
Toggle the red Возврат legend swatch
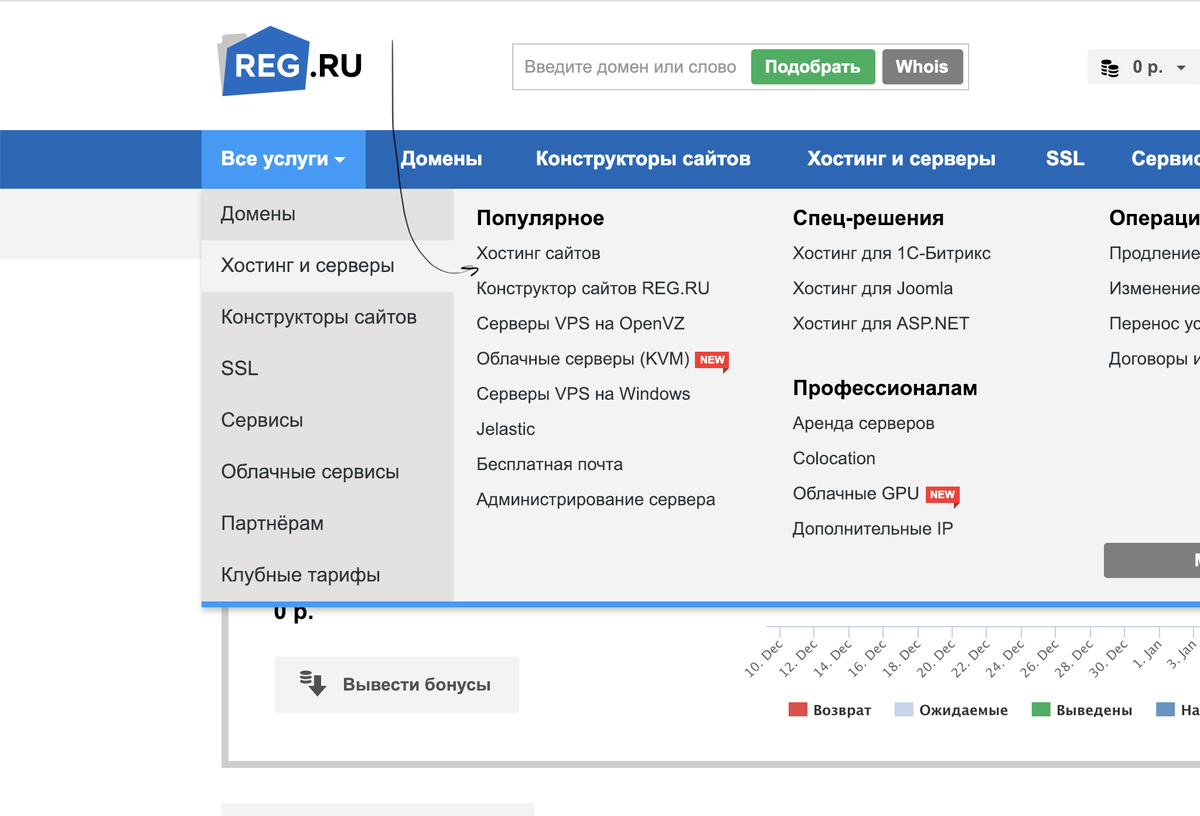pyautogui.click(x=797, y=710)
